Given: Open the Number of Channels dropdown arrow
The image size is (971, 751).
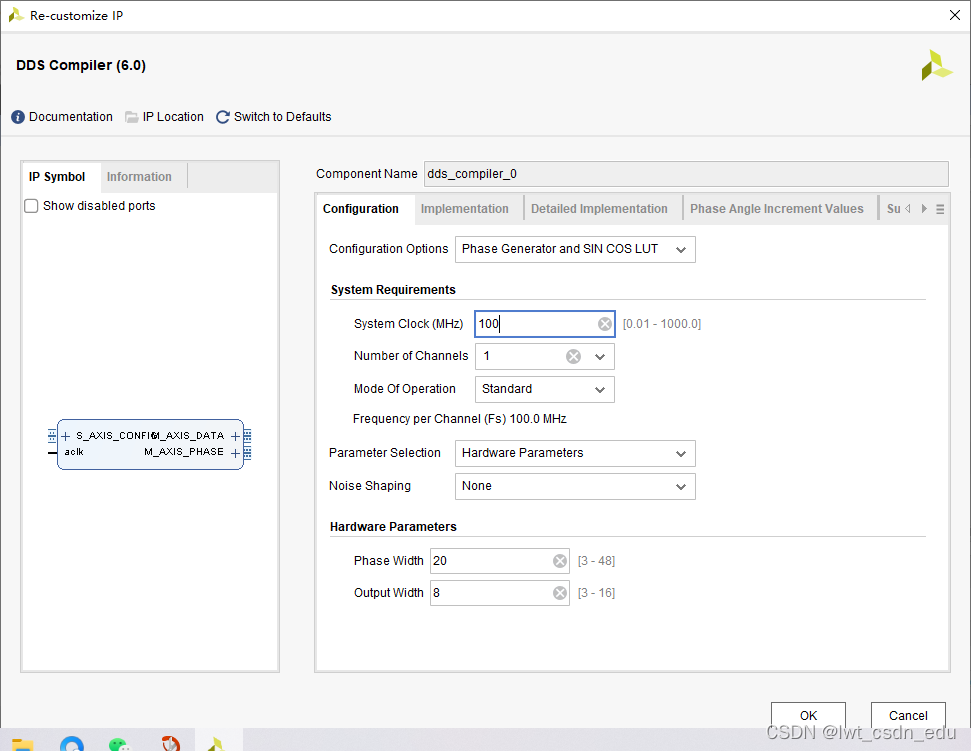Looking at the screenshot, I should pos(599,357).
